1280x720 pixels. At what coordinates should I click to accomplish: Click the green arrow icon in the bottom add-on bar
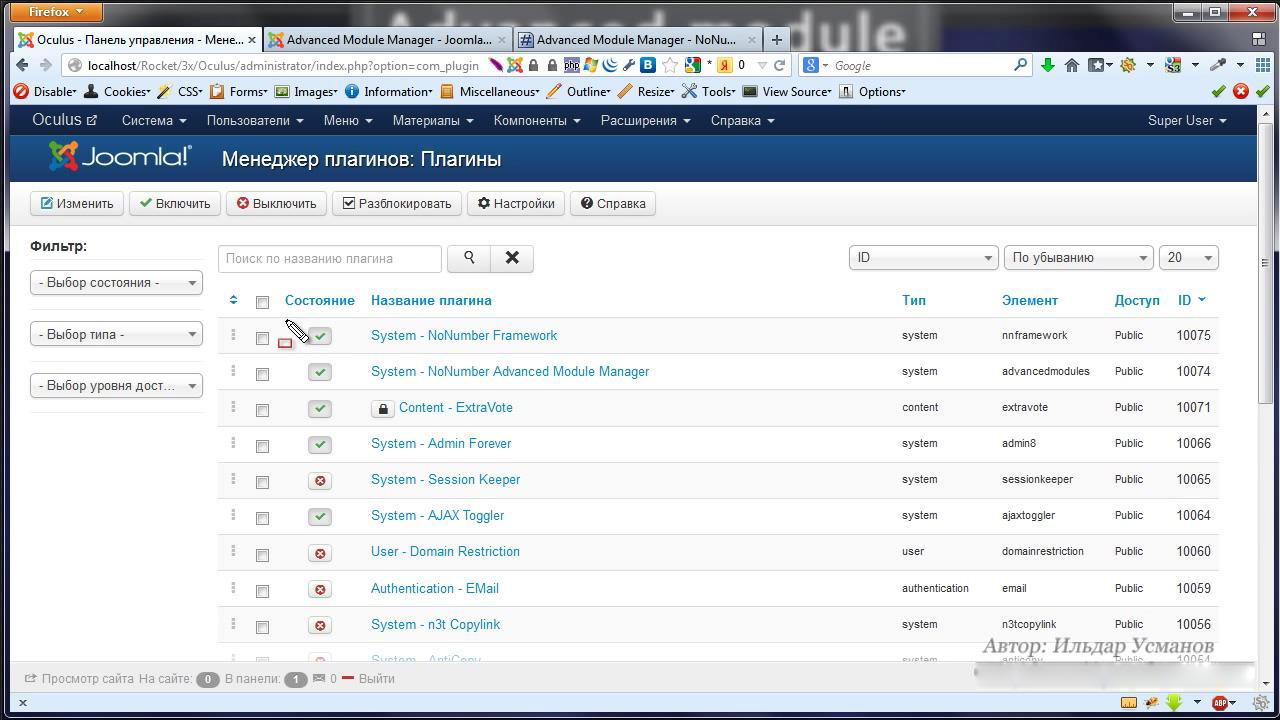coord(1173,703)
